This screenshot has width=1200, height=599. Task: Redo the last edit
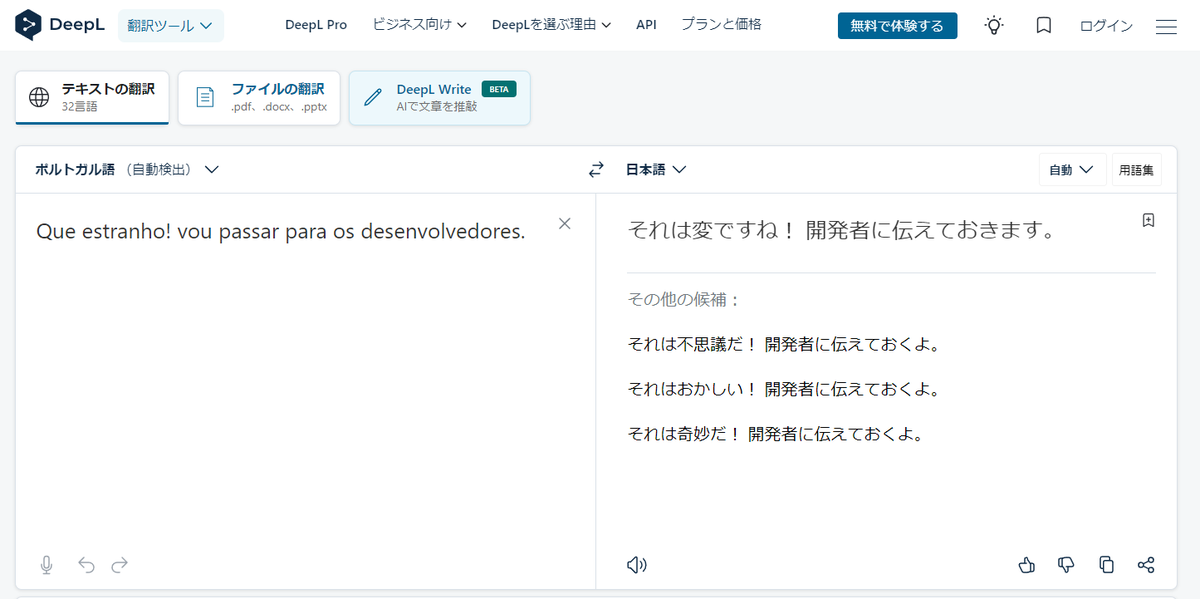click(120, 565)
